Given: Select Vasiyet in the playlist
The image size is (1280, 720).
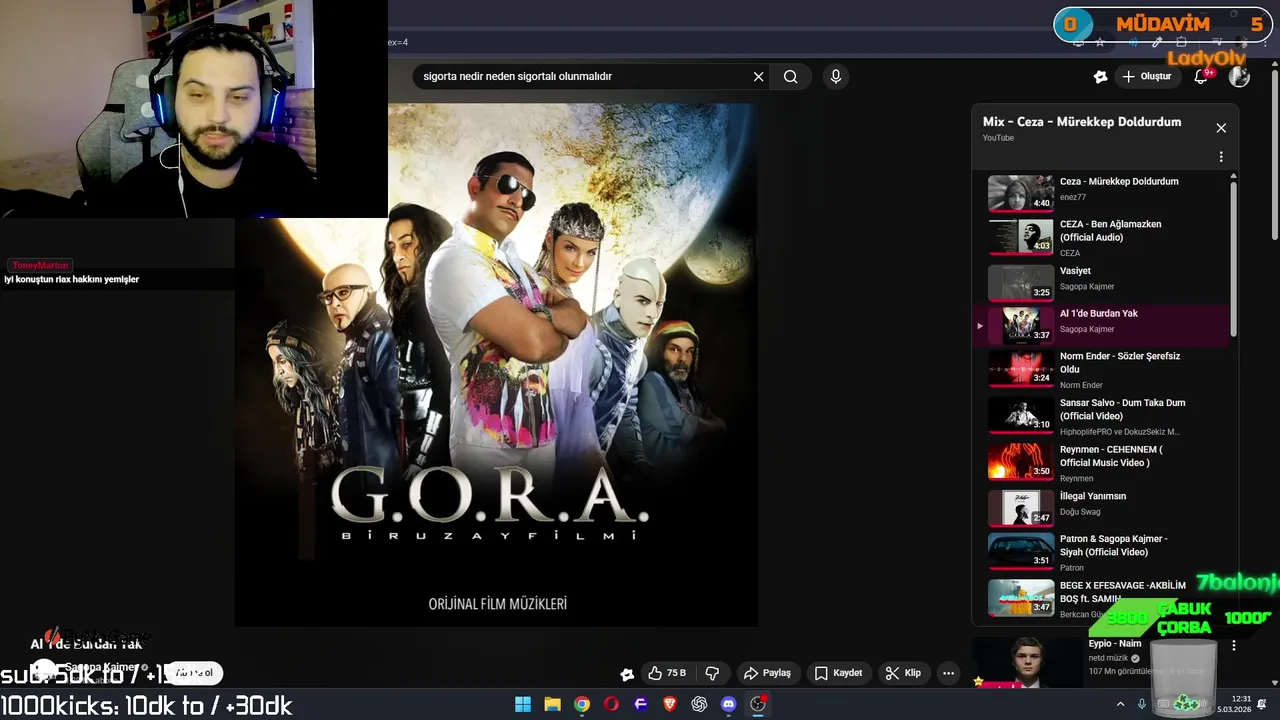Looking at the screenshot, I should (1100, 282).
